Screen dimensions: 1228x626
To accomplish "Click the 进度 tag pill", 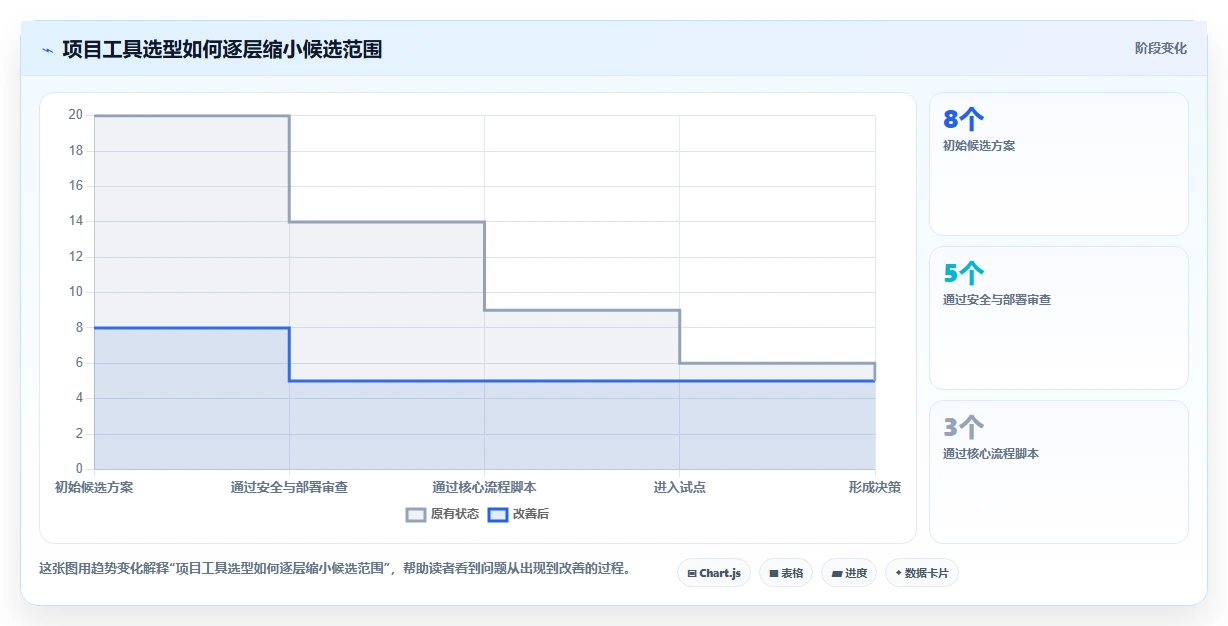I will 849,573.
